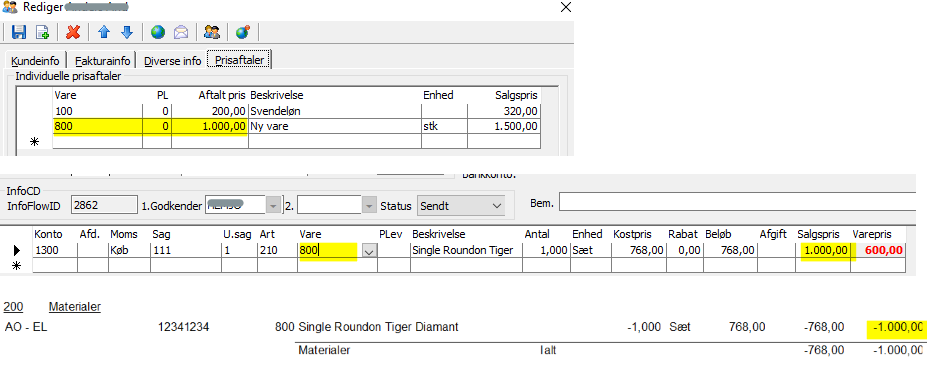Delete the record using the red X icon

[73, 32]
